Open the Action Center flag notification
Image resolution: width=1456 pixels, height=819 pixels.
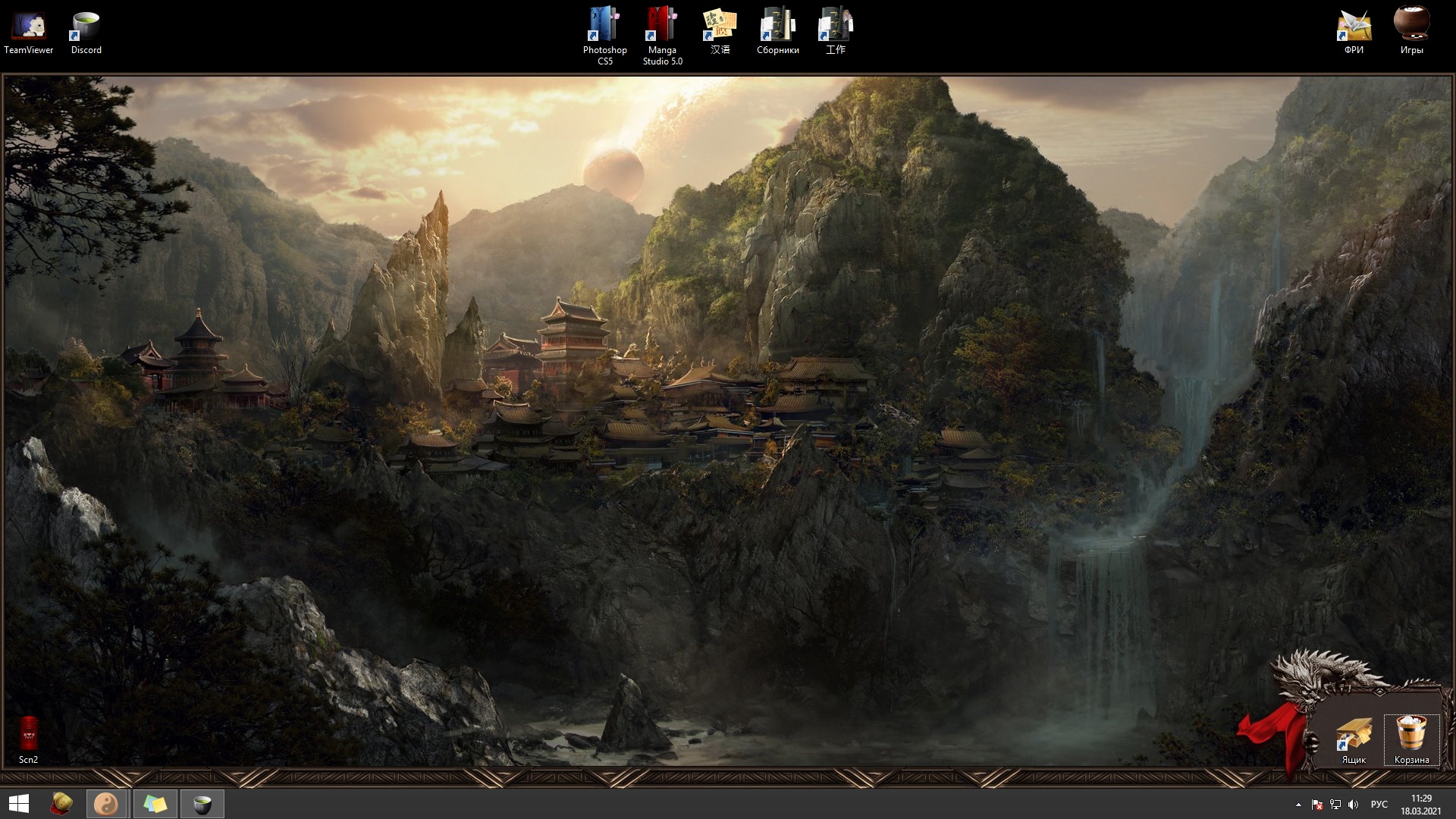point(1317,805)
